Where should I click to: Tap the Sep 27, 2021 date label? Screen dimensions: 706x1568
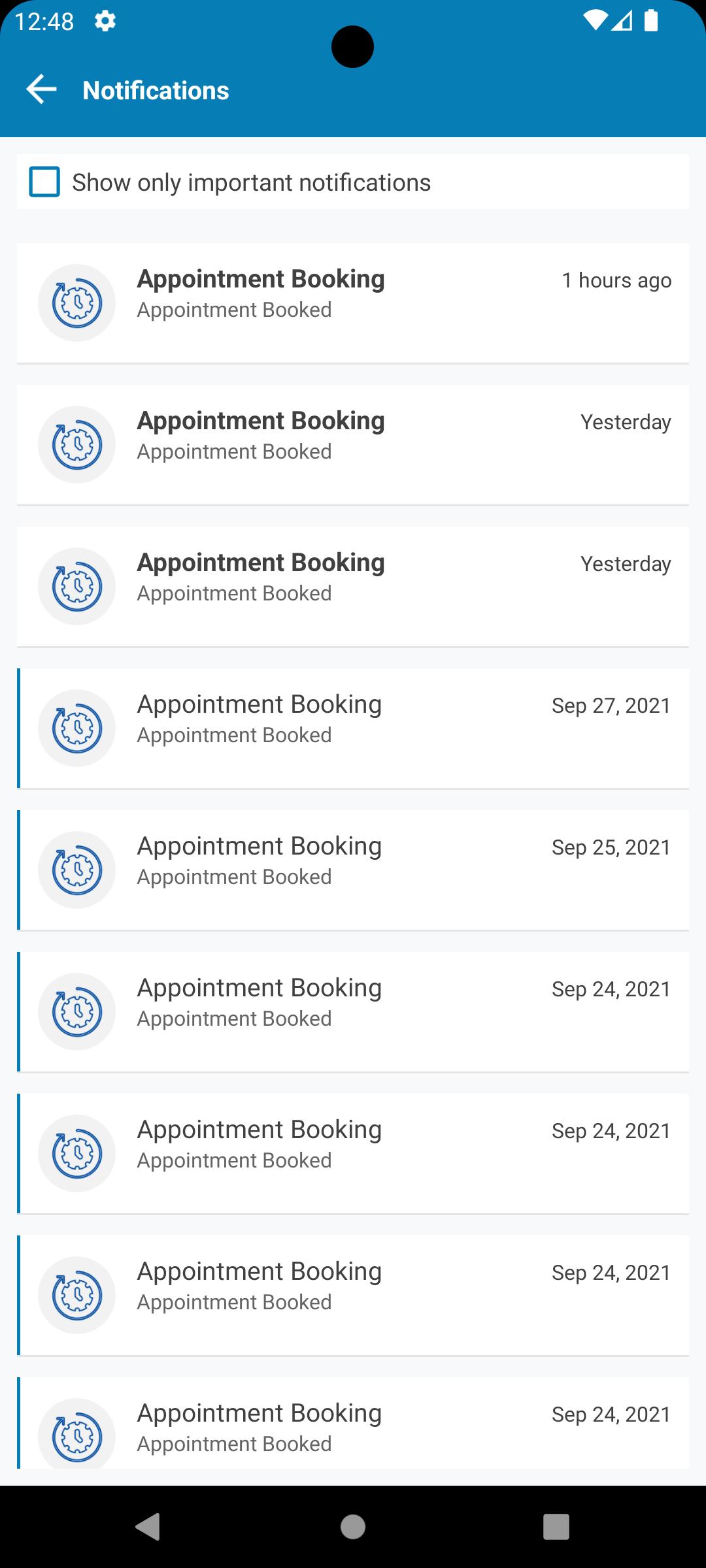[611, 706]
